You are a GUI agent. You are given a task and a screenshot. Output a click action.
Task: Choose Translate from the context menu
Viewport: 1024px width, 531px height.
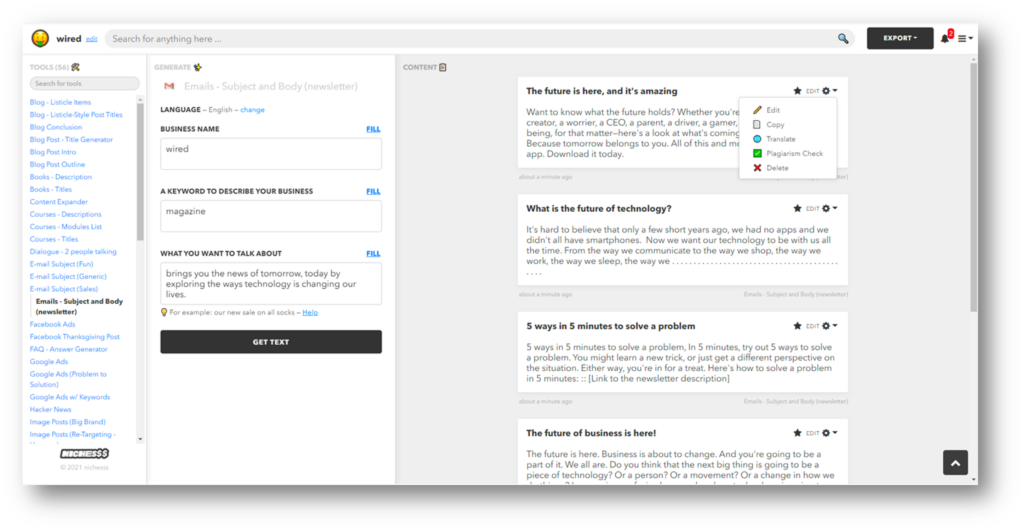[780, 139]
